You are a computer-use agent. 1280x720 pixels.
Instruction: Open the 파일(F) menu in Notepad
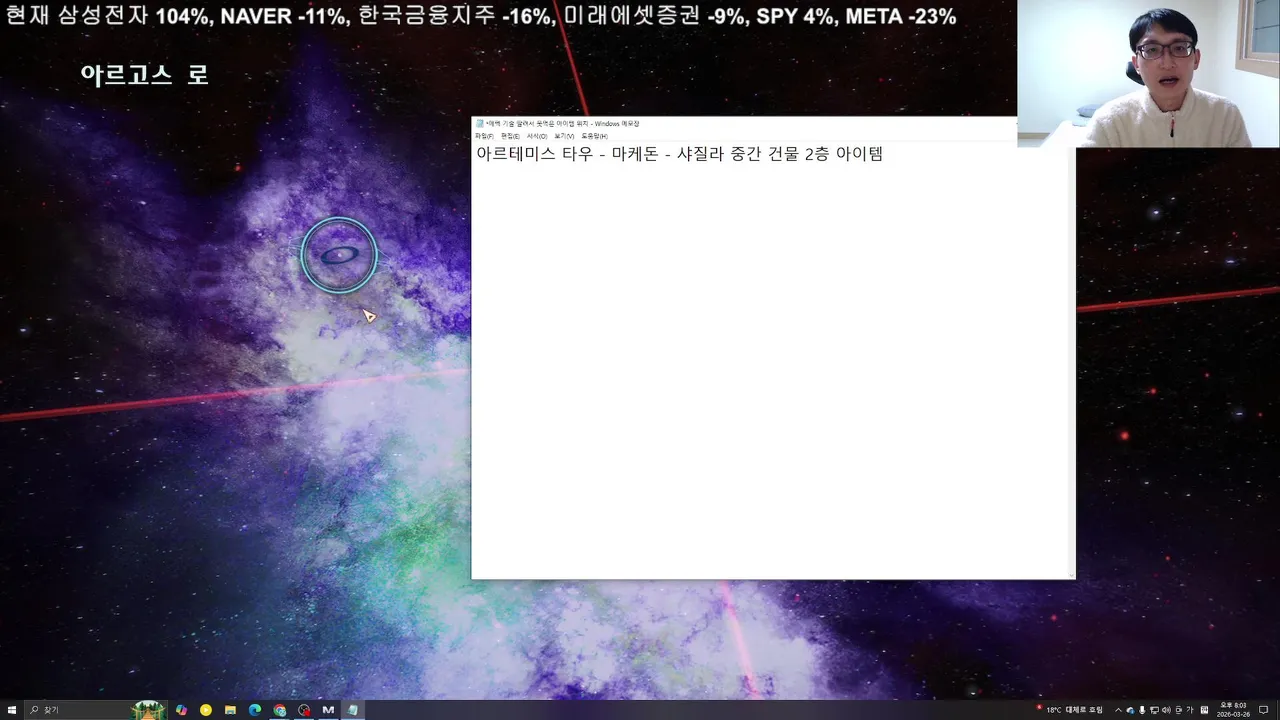(x=484, y=136)
